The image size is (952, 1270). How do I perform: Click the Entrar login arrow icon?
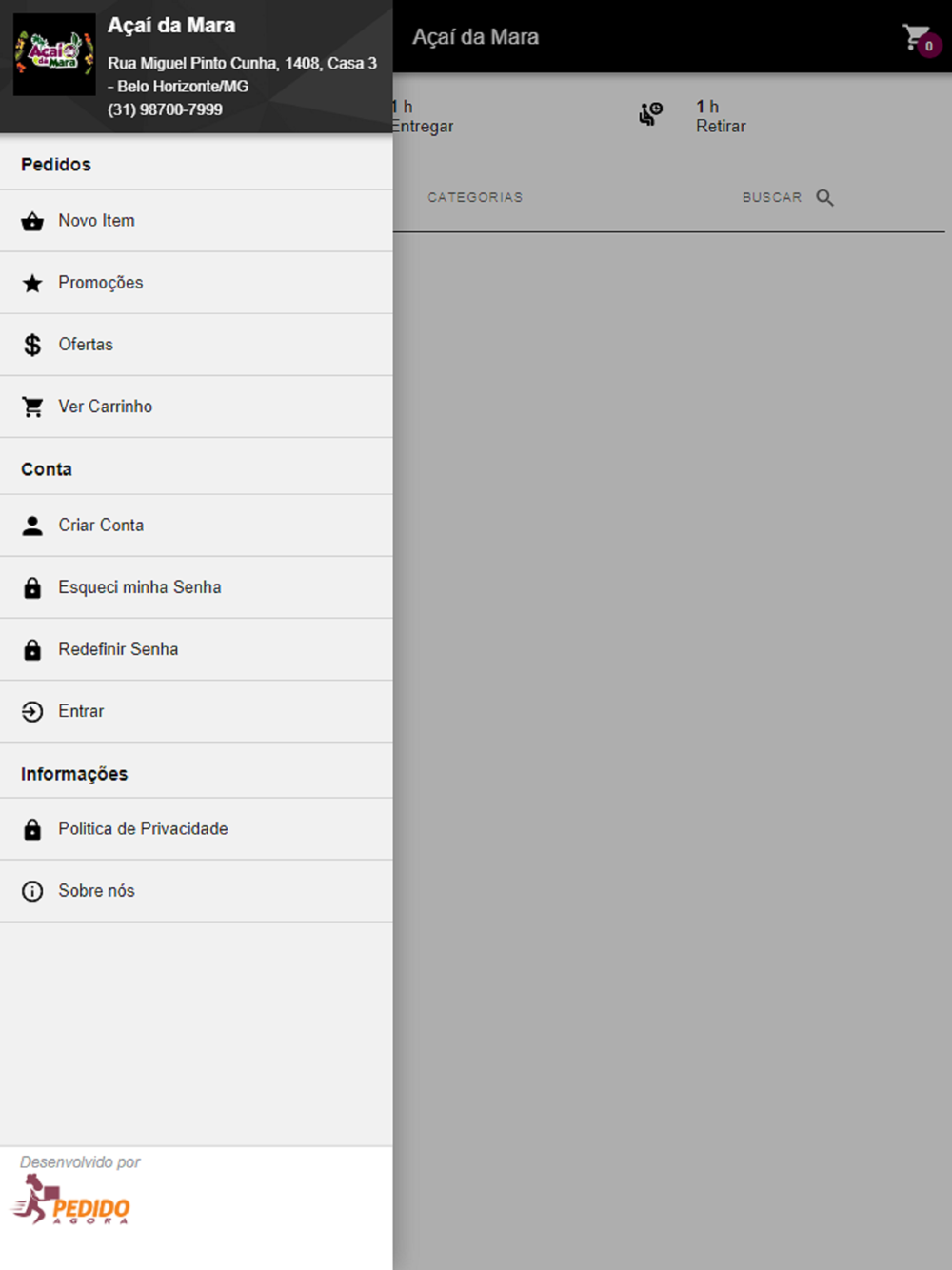pos(32,711)
